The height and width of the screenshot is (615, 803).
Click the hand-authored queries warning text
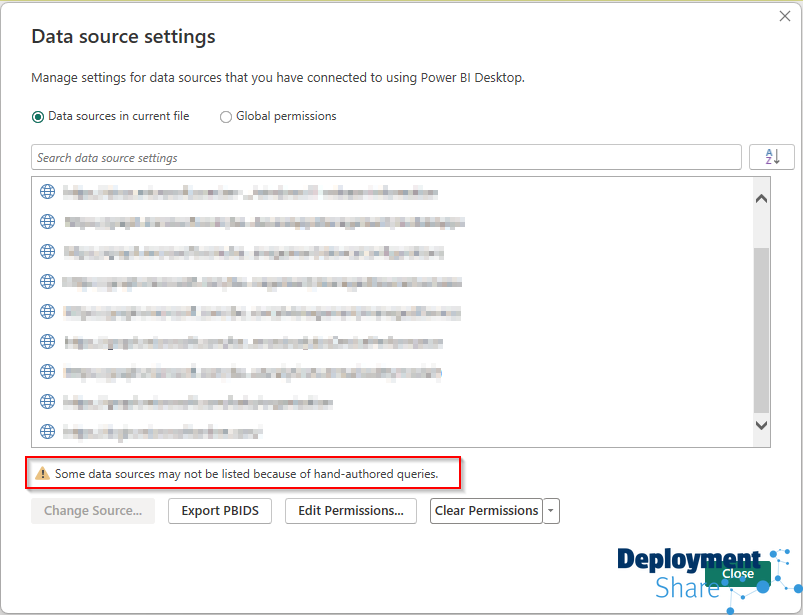[x=246, y=474]
